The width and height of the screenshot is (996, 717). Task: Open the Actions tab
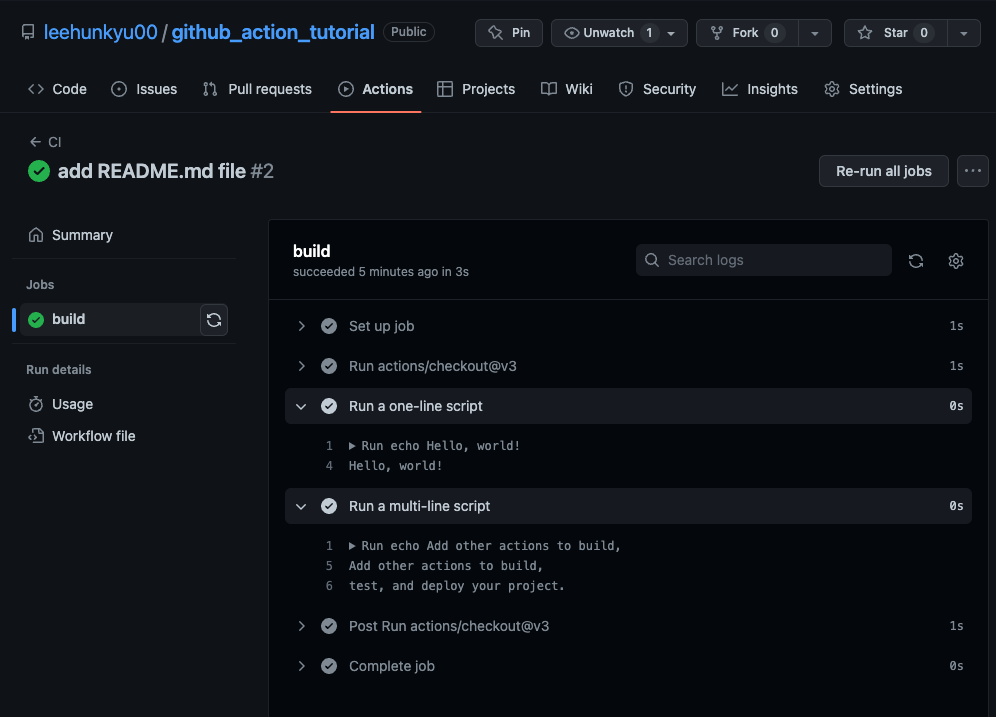(x=375, y=90)
